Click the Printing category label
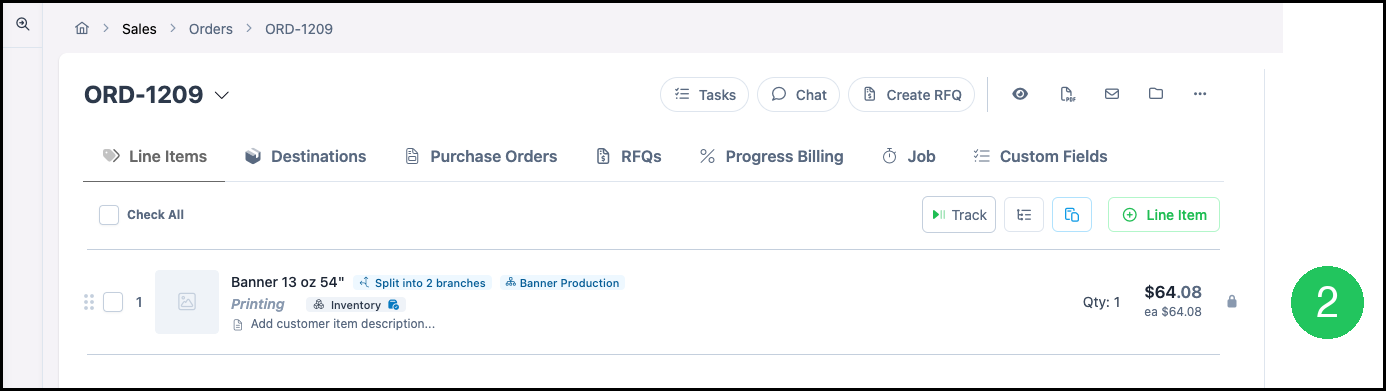The image size is (1386, 391). click(258, 304)
